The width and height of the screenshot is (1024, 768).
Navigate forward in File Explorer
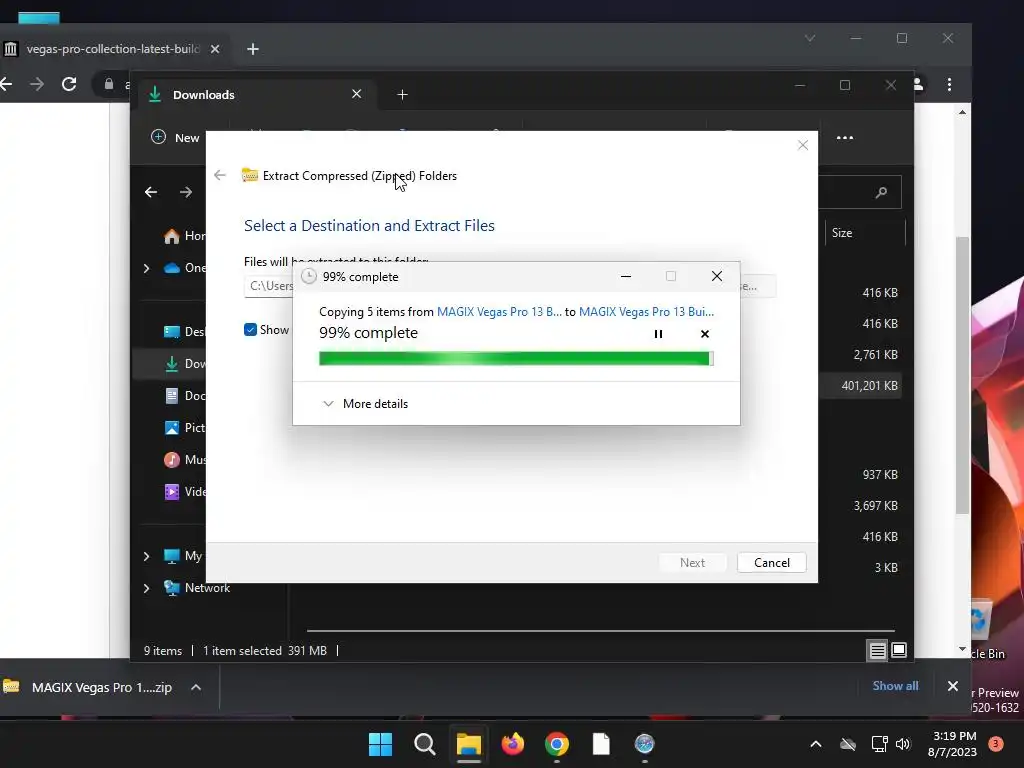pos(186,192)
